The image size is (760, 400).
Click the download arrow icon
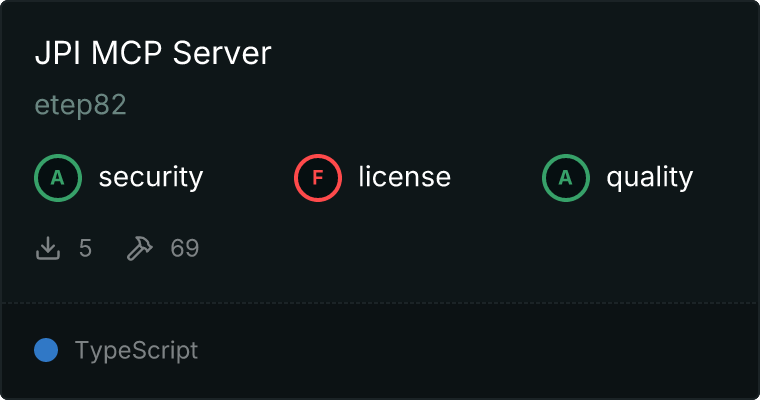tap(48, 248)
